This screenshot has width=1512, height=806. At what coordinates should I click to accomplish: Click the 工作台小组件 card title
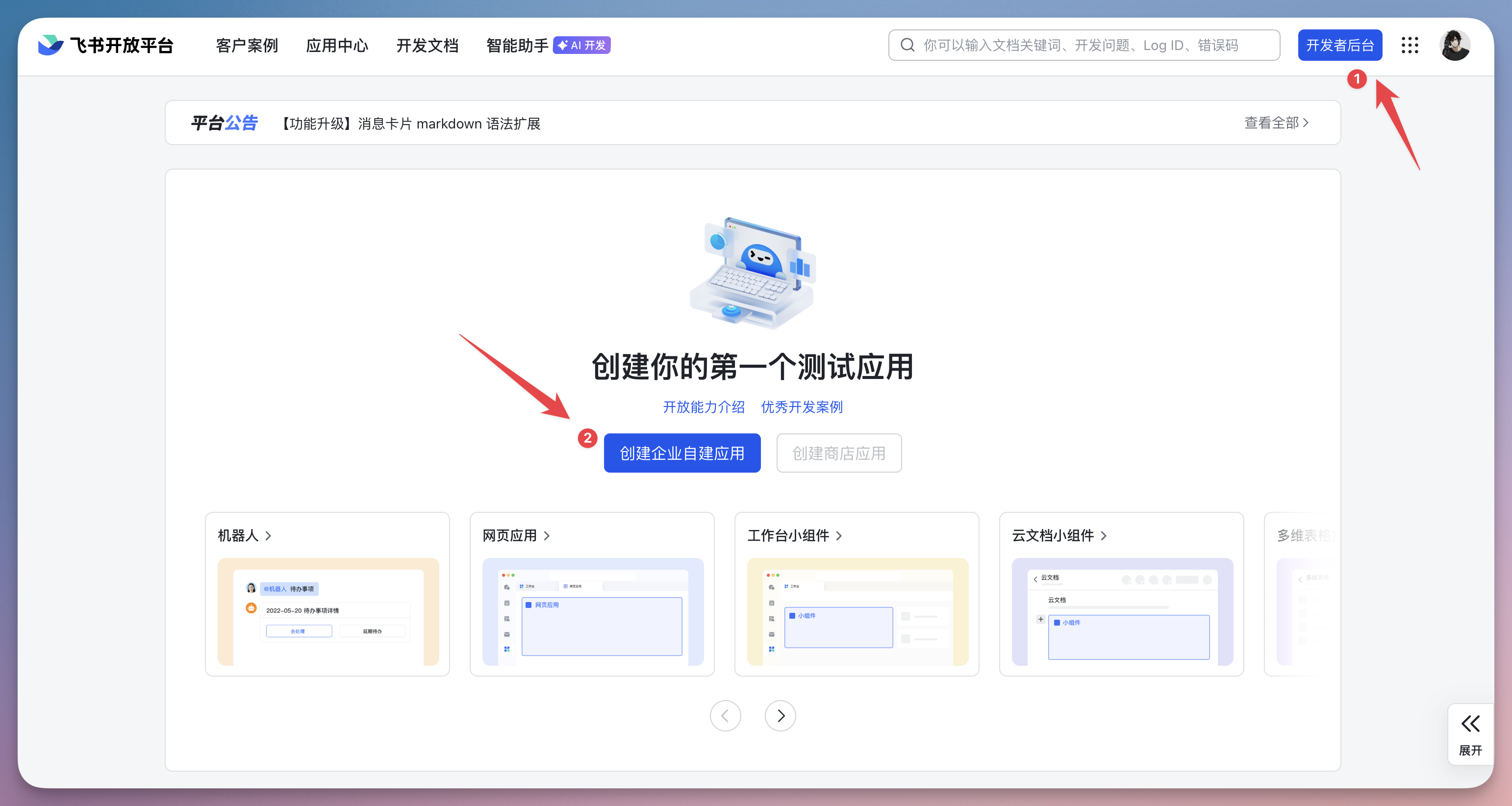[x=788, y=535]
